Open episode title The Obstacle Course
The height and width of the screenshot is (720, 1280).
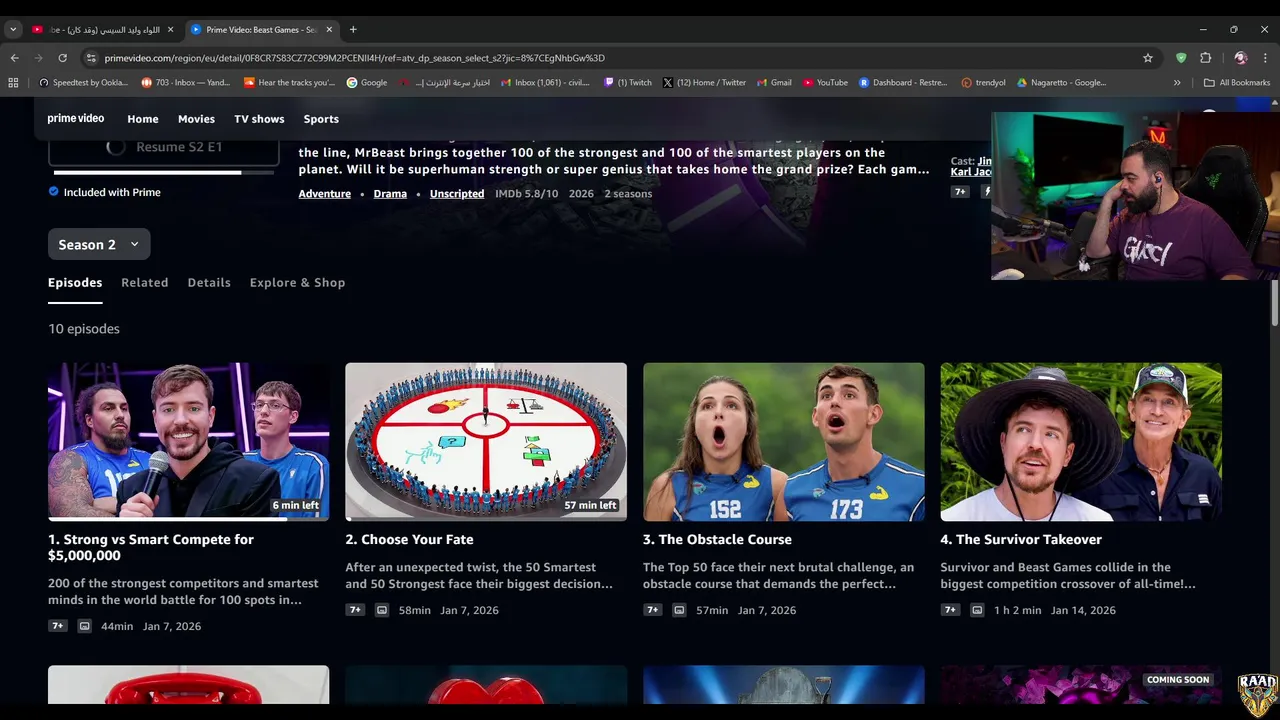[x=717, y=539]
